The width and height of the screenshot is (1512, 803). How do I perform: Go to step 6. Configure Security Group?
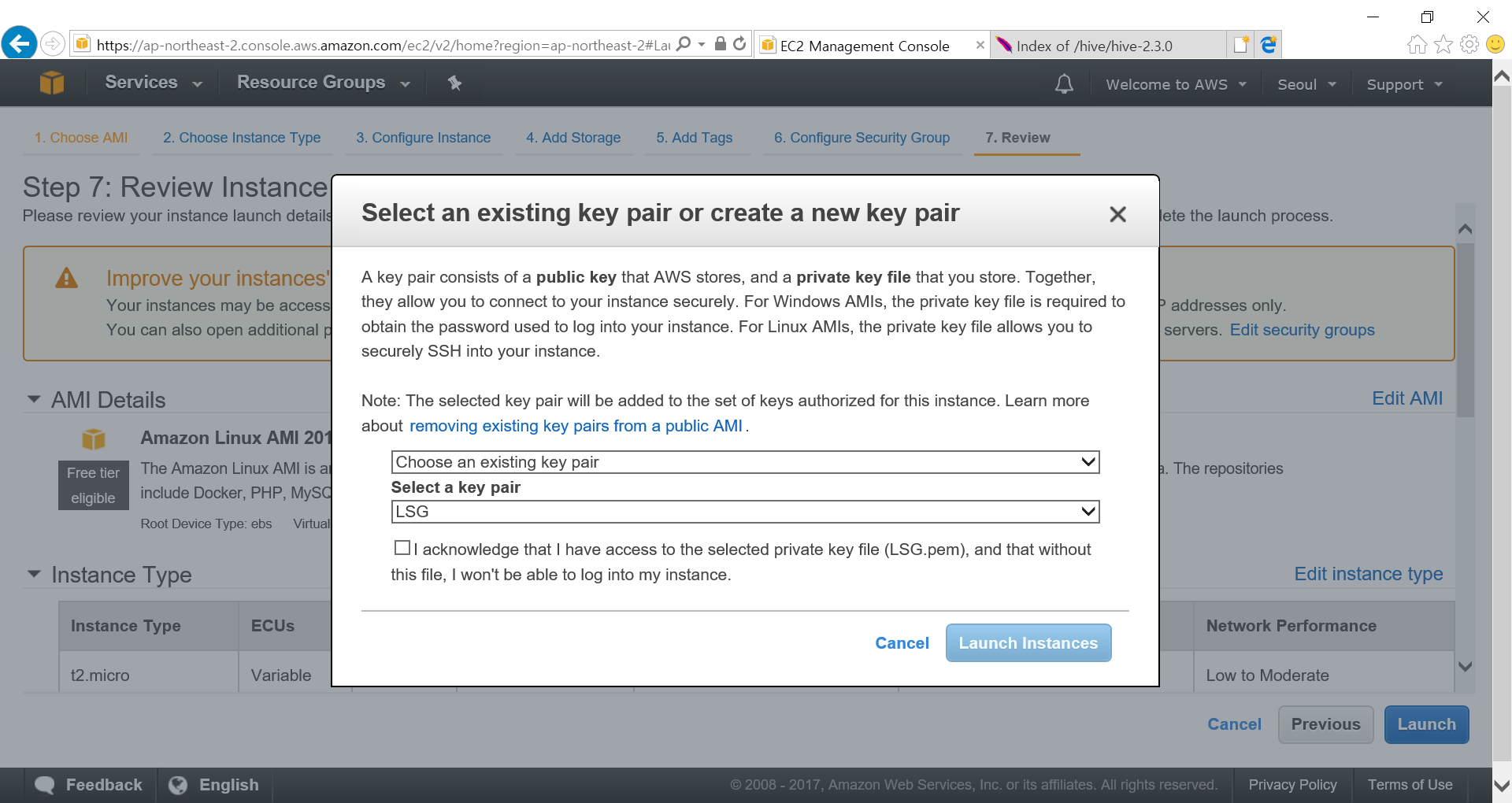tap(862, 138)
